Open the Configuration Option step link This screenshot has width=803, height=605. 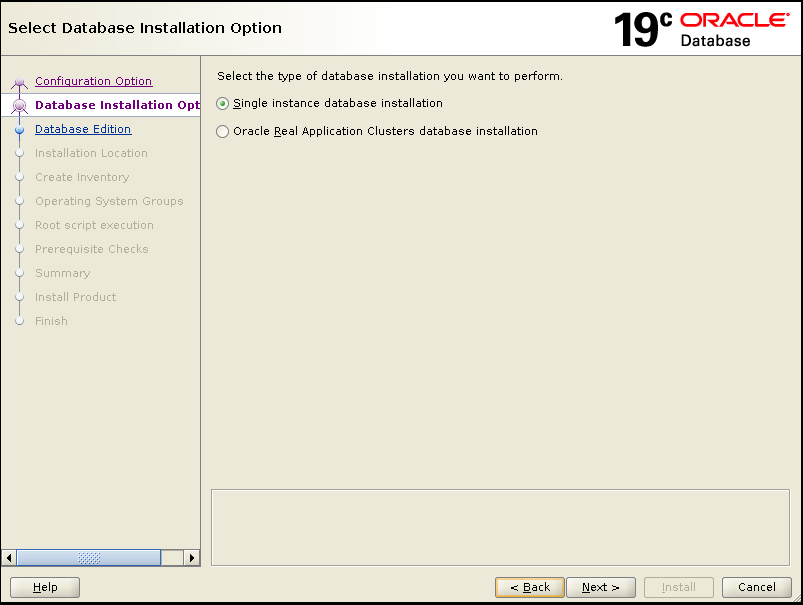coord(93,81)
